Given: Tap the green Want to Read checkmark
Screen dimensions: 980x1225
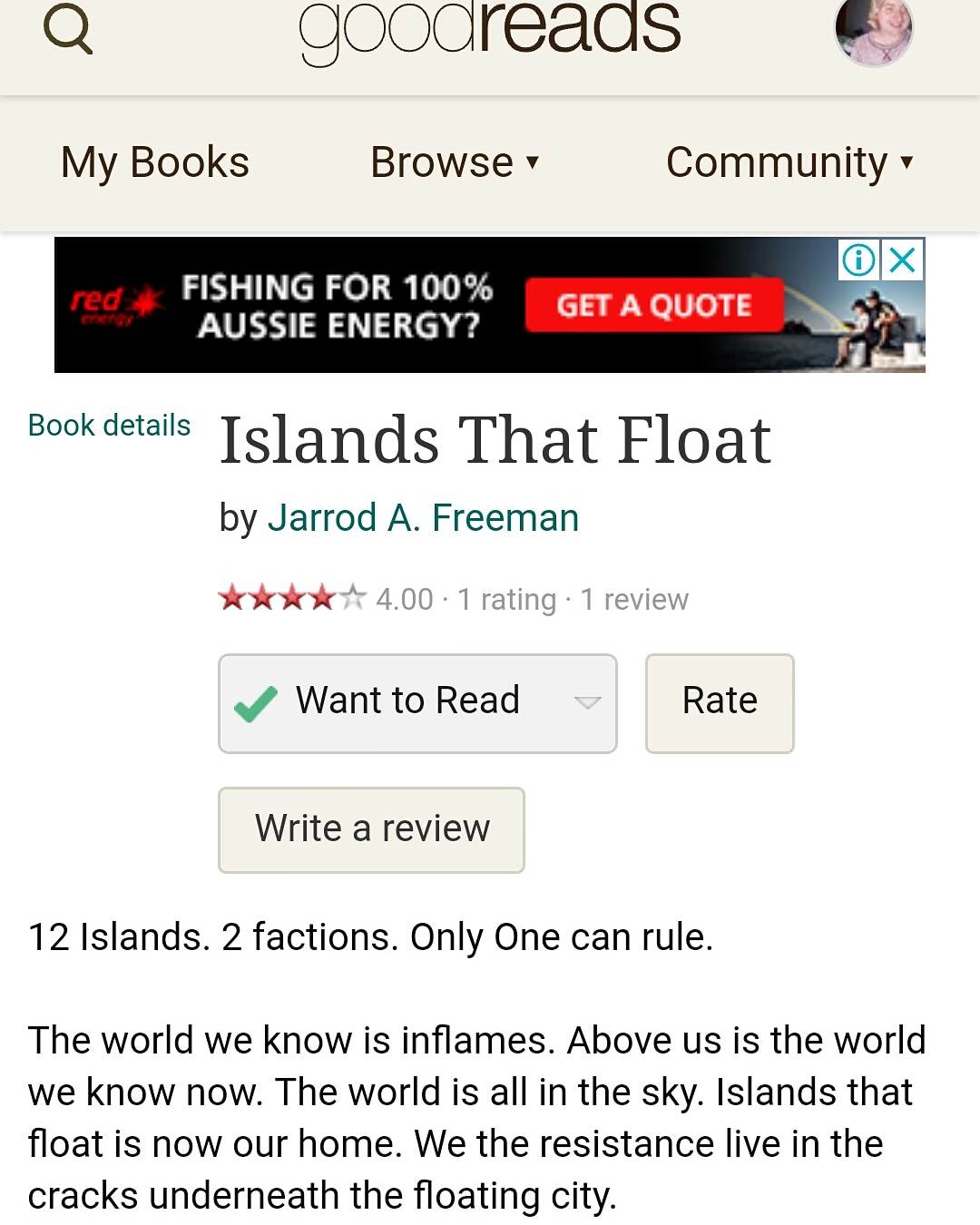Looking at the screenshot, I should [256, 704].
